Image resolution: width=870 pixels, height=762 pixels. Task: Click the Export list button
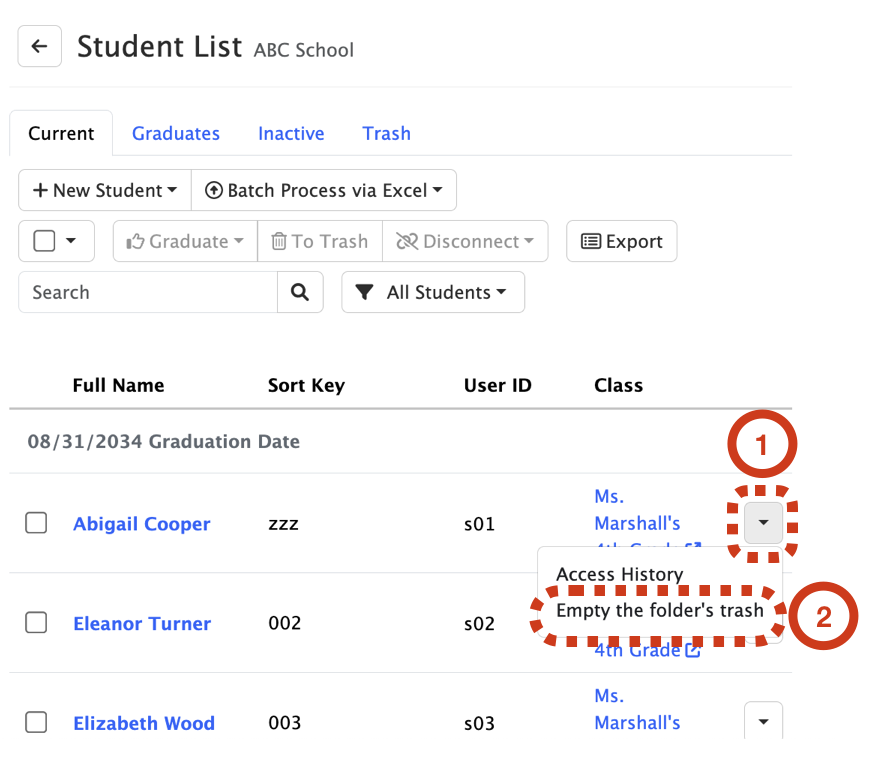[x=621, y=241]
